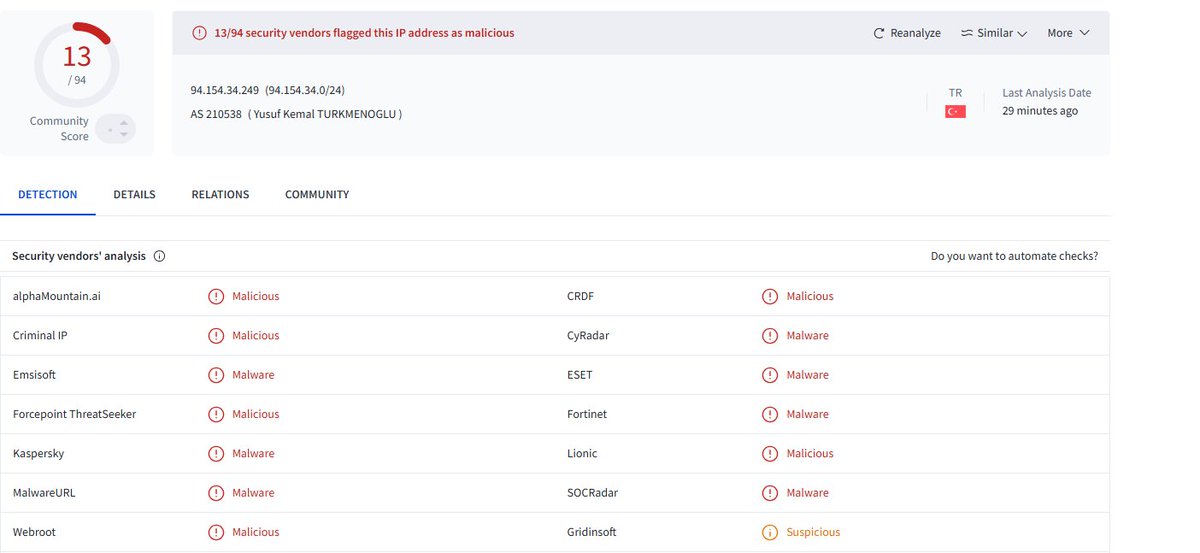
Task: Click the CRDF malicious alert icon
Action: (770, 296)
